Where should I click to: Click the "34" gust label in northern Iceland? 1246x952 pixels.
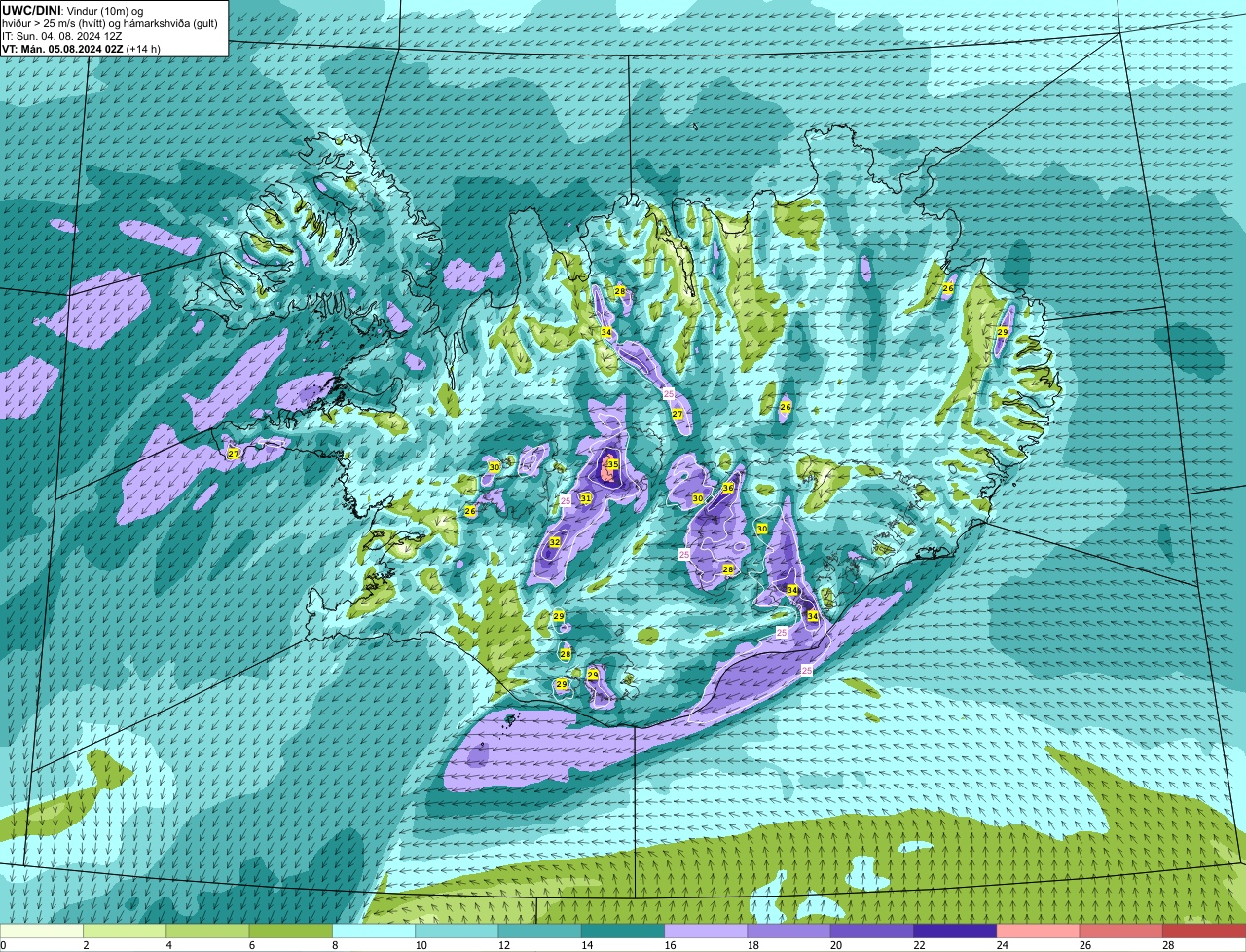point(605,333)
